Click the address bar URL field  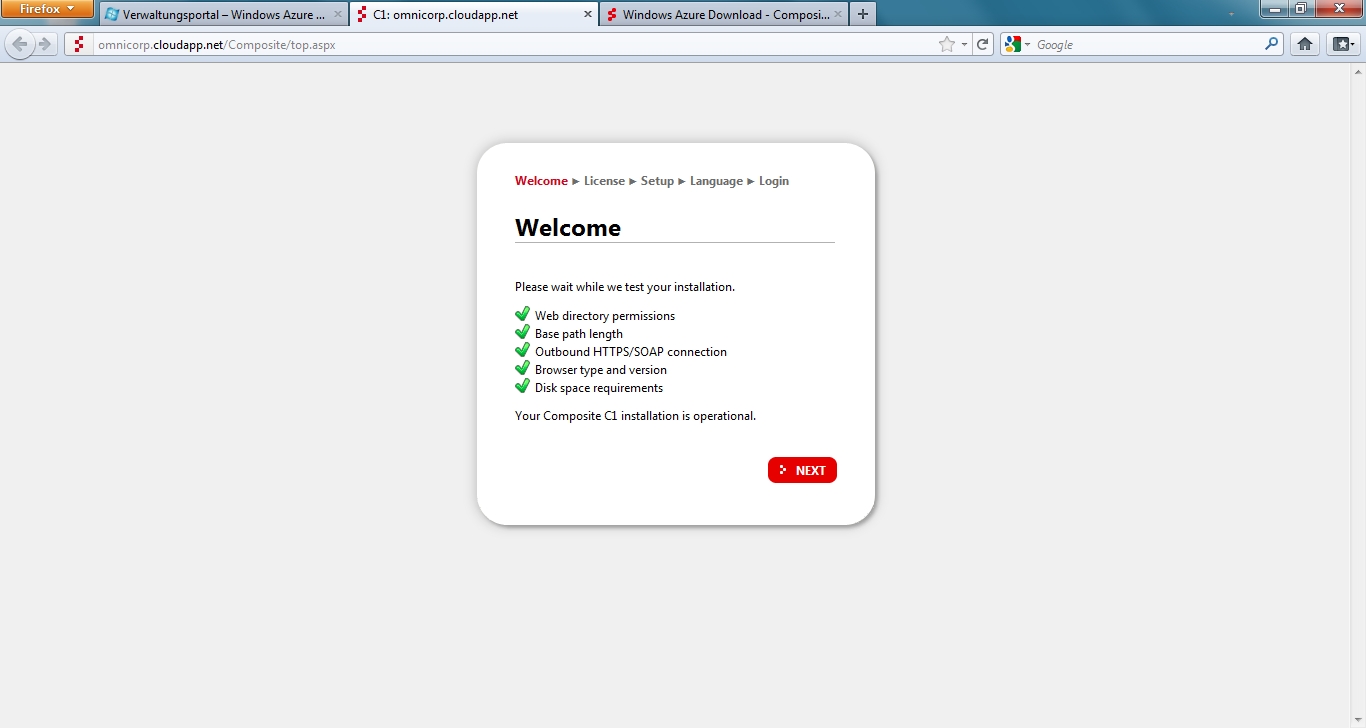pos(500,44)
